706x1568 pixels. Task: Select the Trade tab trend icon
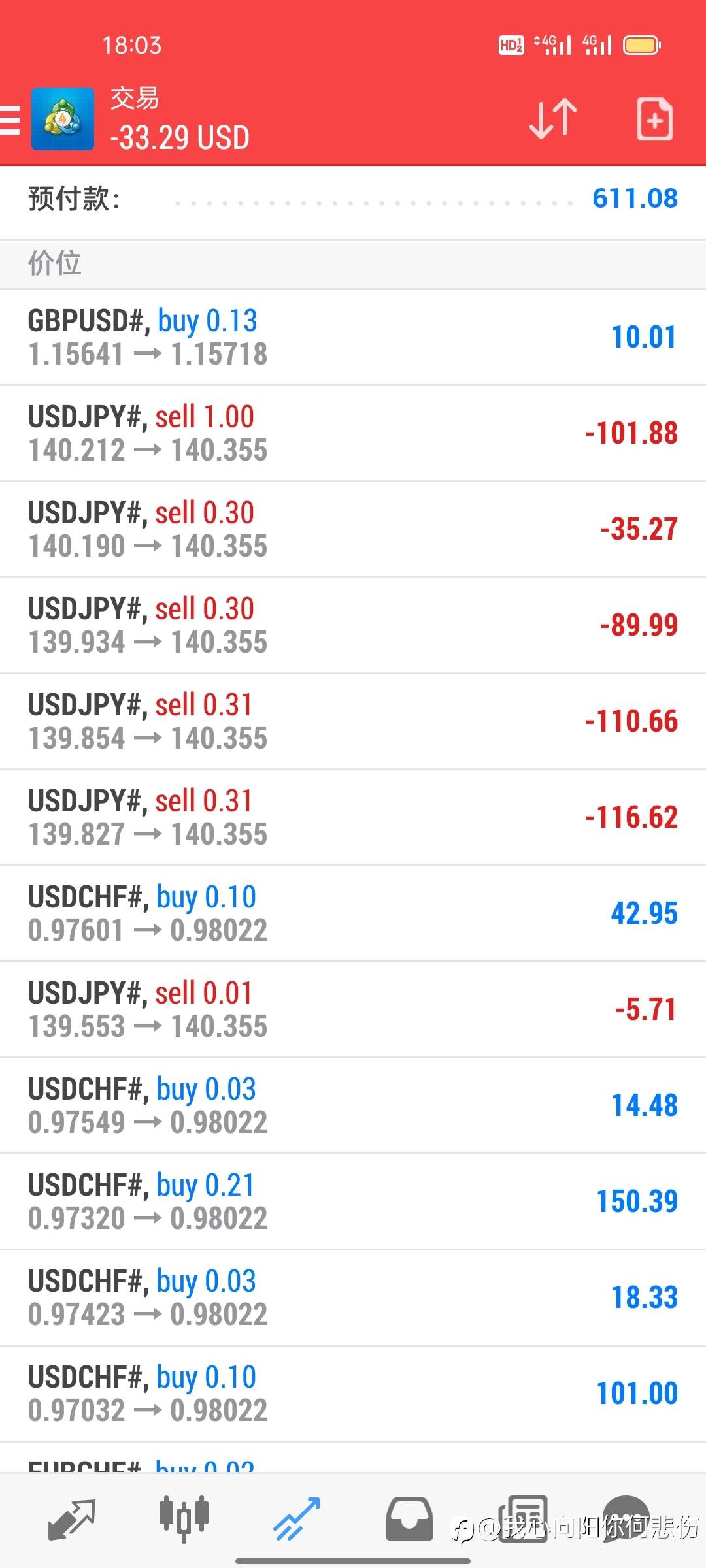click(296, 1518)
